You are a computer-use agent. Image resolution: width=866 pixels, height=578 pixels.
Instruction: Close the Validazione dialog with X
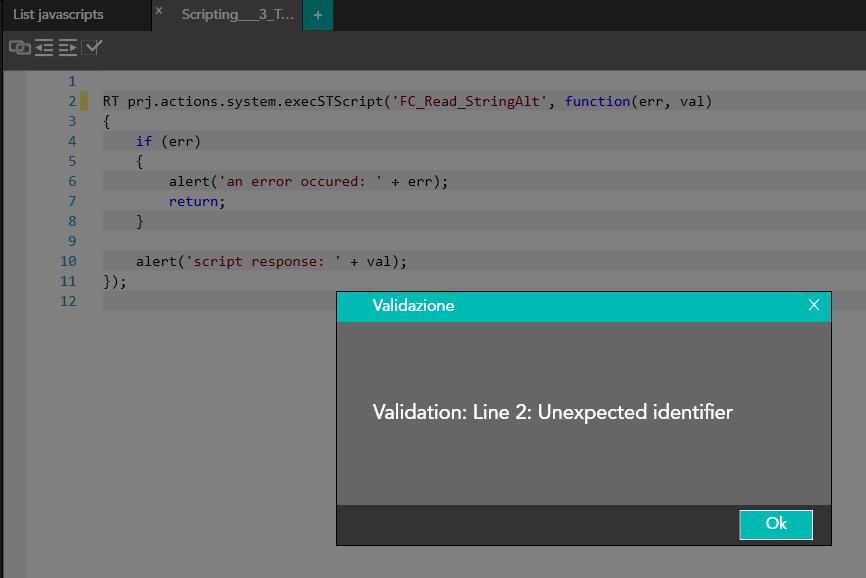(814, 305)
